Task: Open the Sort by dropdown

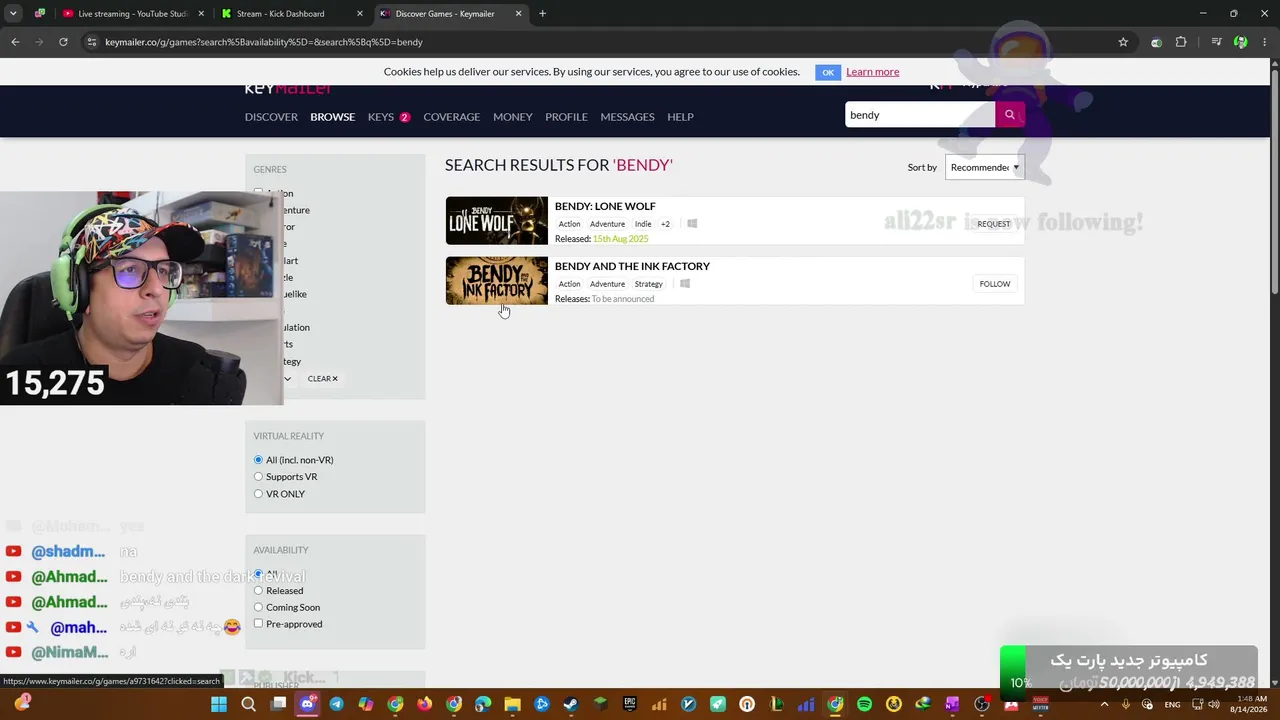Action: [985, 168]
